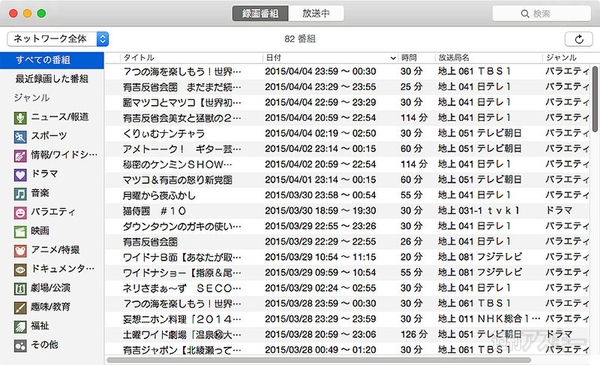This screenshot has height=365, width=600.
Task: Click the 劇場/公演 genre icon
Action: point(20,289)
